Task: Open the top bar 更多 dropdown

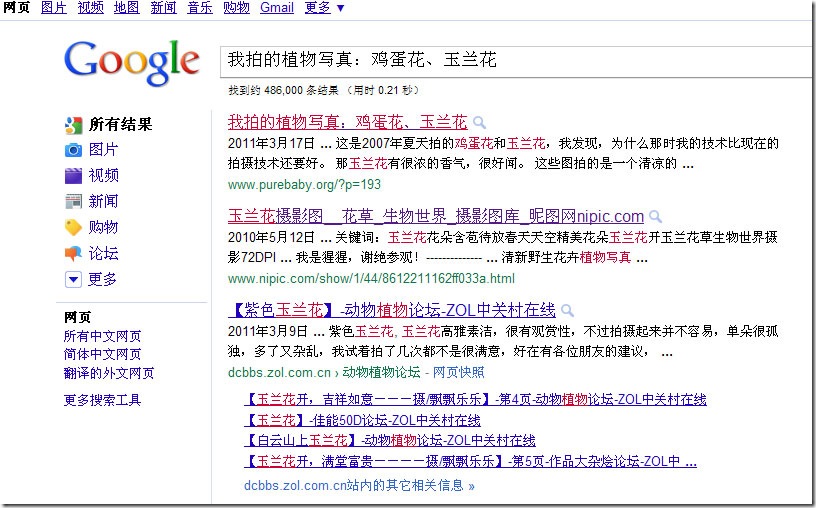Action: (x=324, y=8)
